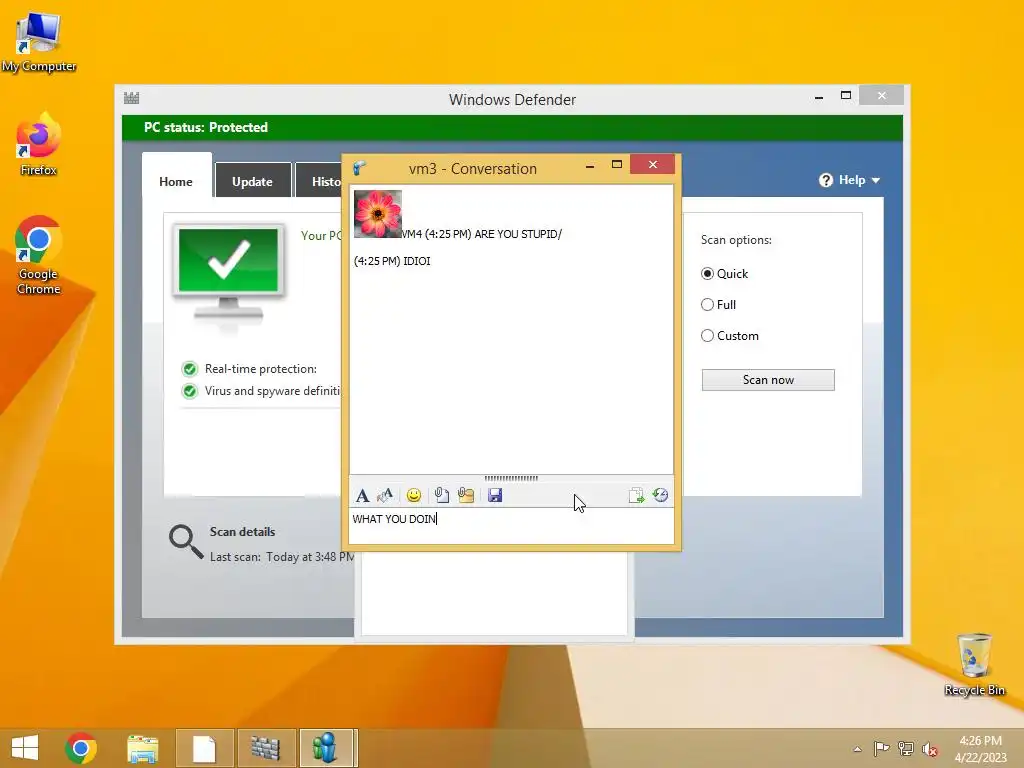1024x768 pixels.
Task: Click the attach file paperclip icon
Action: [441, 496]
